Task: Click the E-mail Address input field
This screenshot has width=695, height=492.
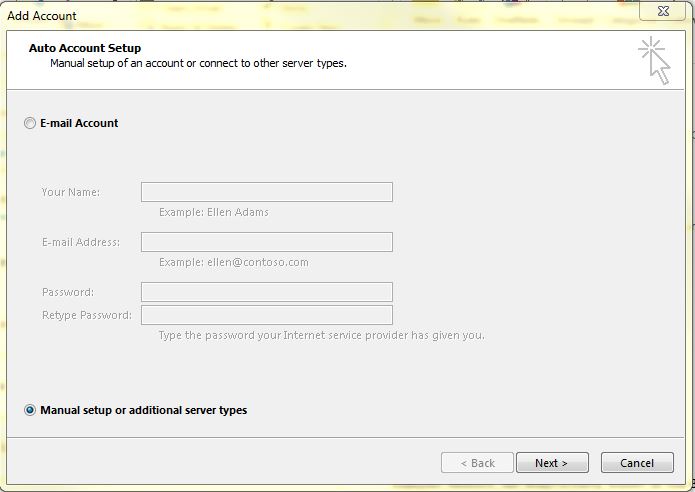Action: point(267,242)
